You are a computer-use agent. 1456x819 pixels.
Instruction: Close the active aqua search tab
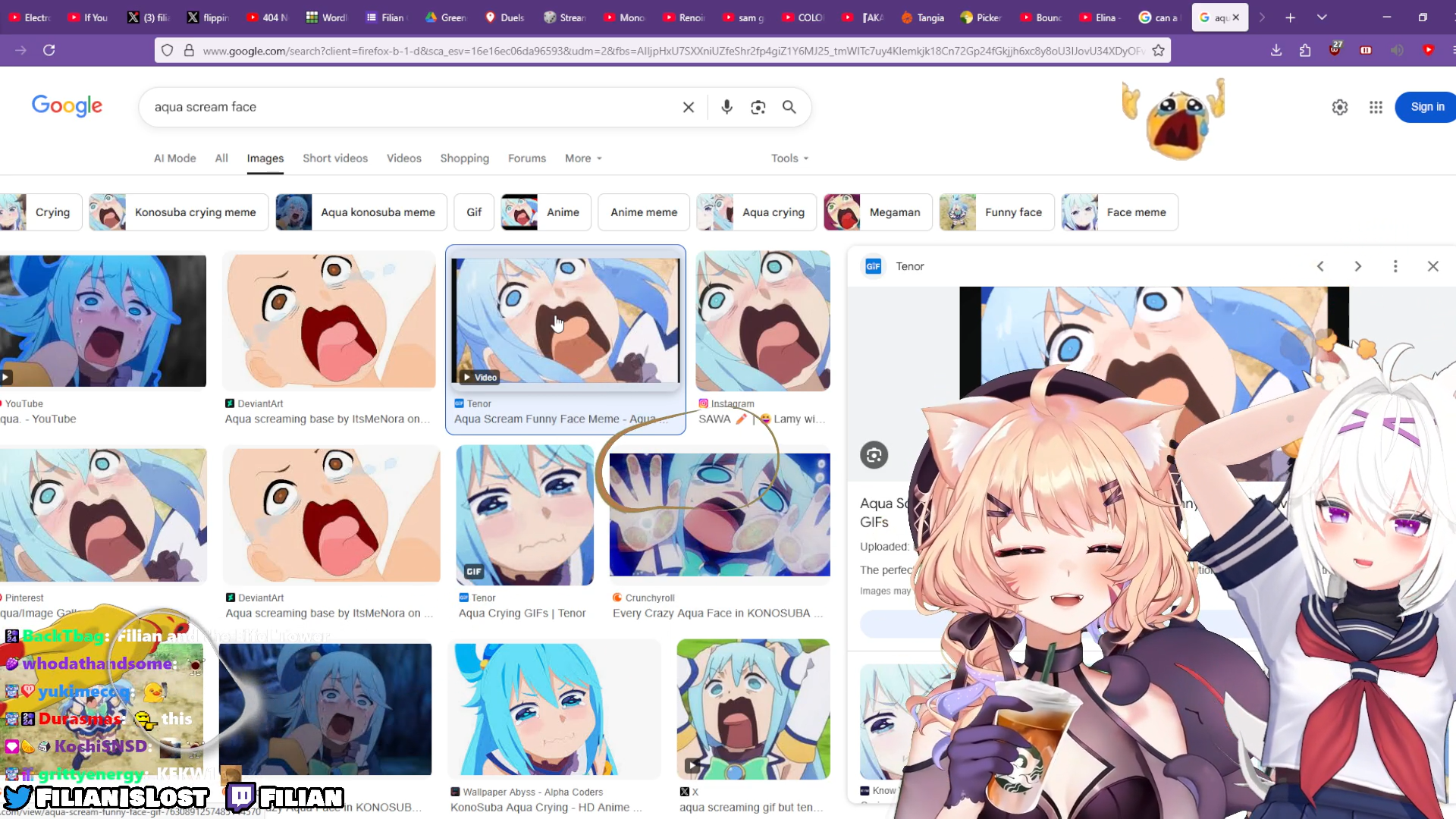(x=1236, y=17)
